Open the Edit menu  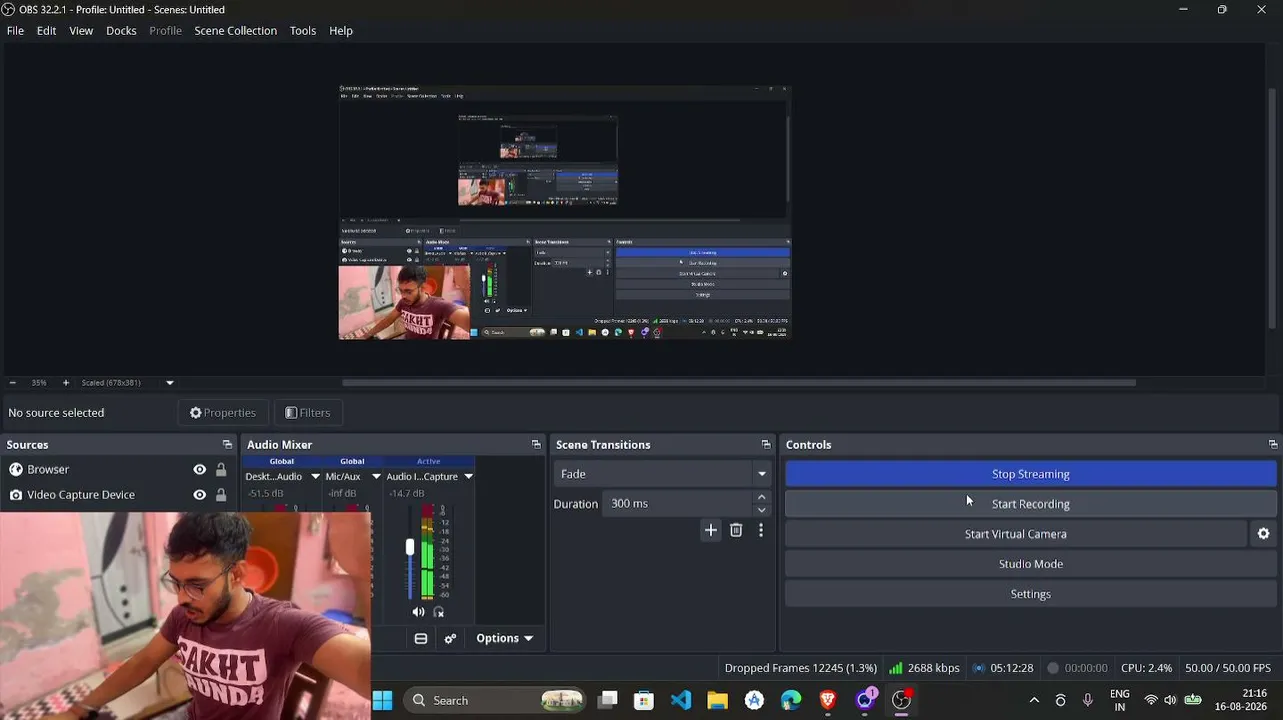(46, 31)
